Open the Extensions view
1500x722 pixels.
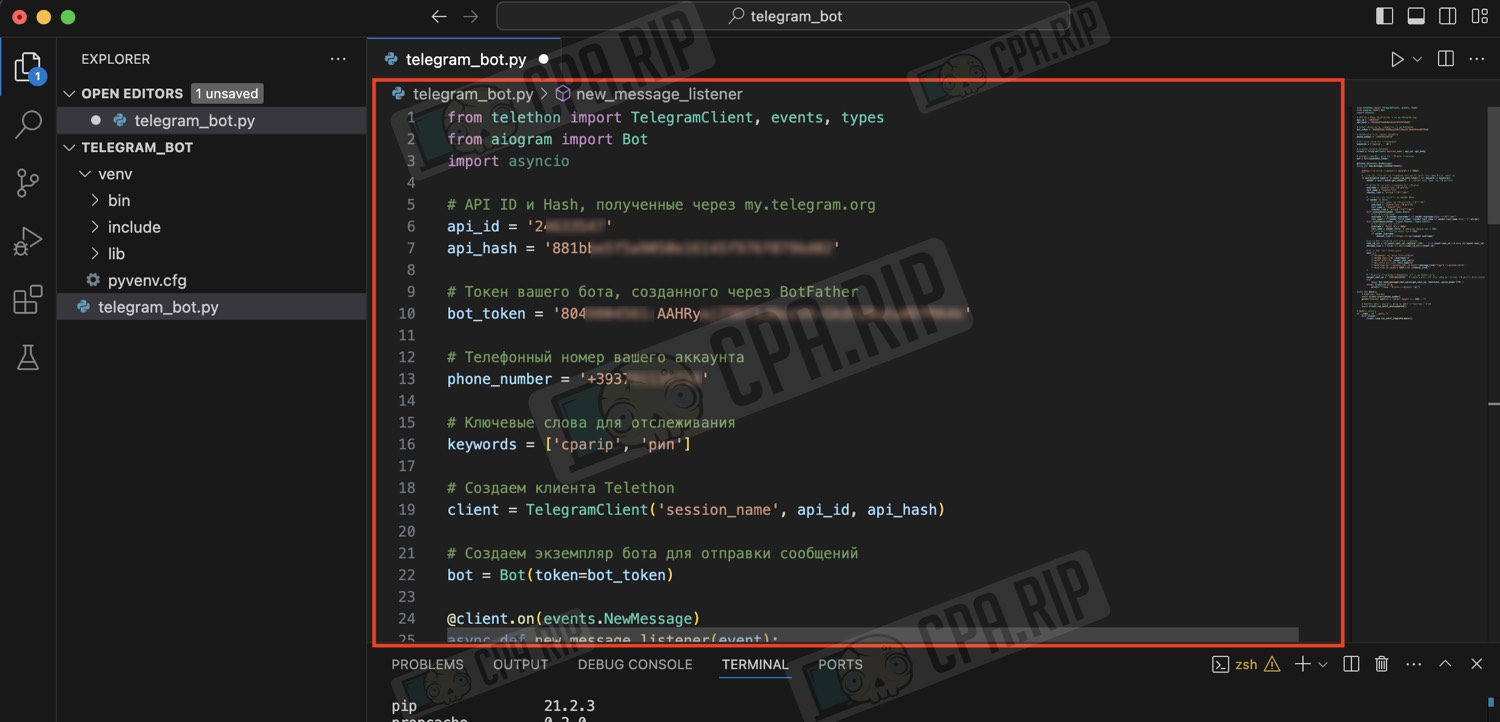tap(28, 299)
